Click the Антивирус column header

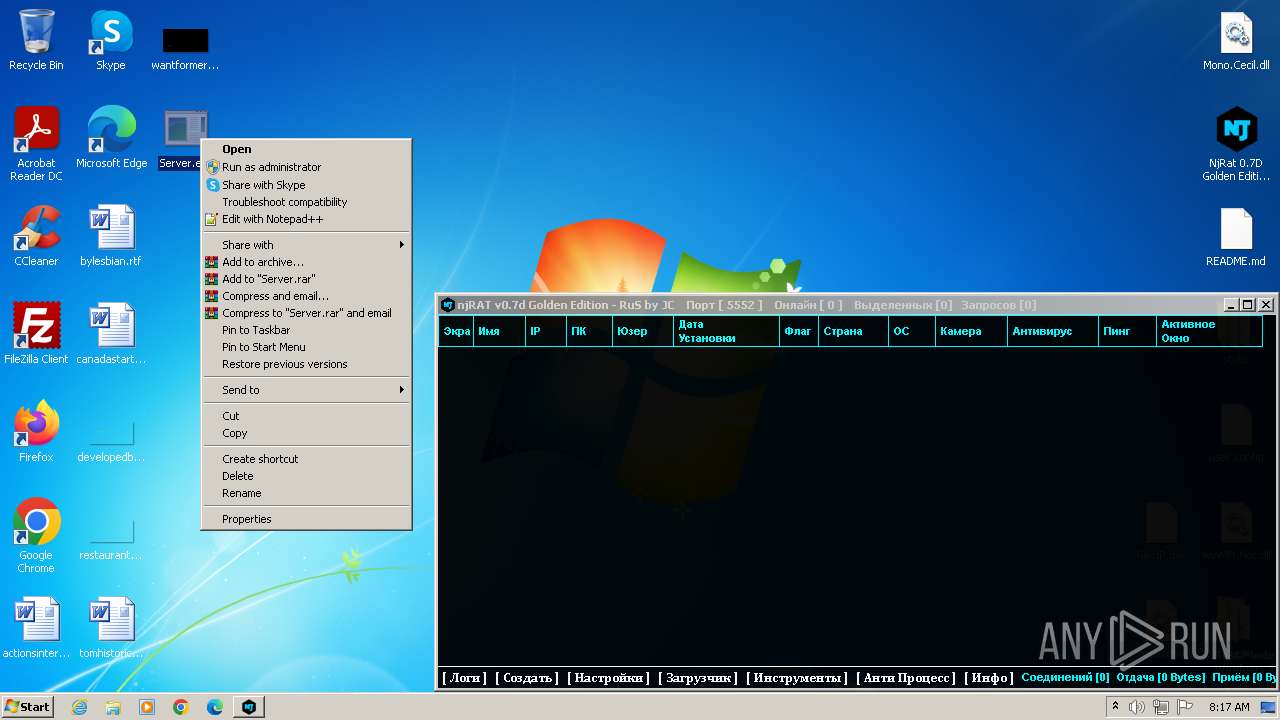[1053, 331]
